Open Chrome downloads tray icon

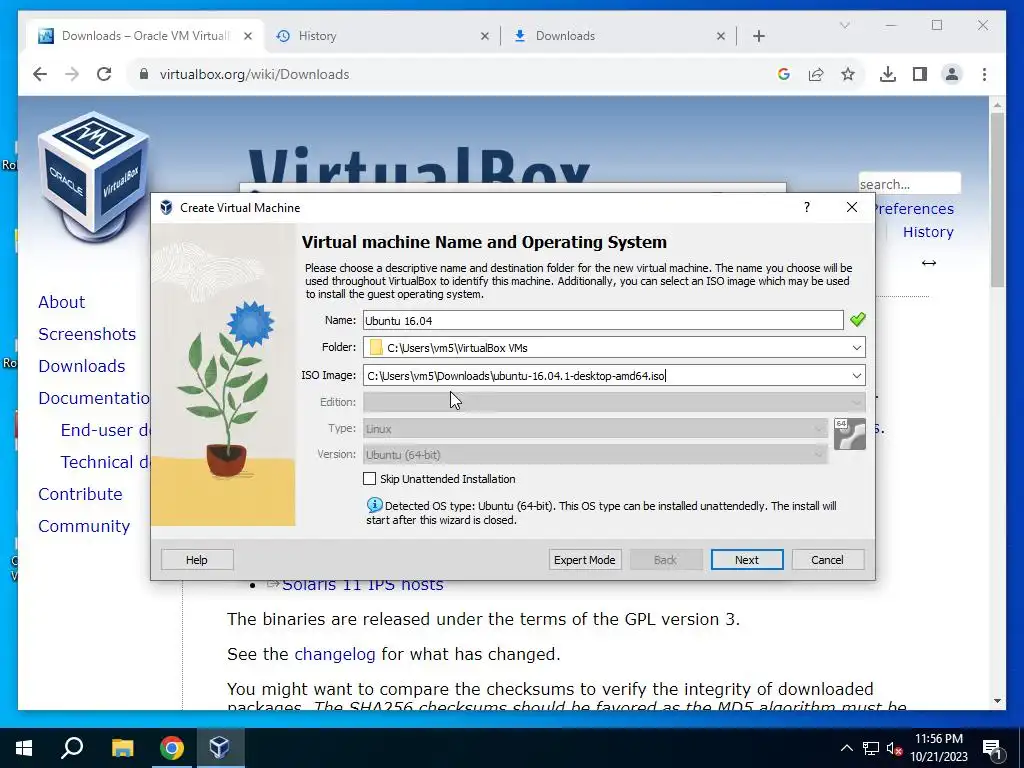click(888, 74)
